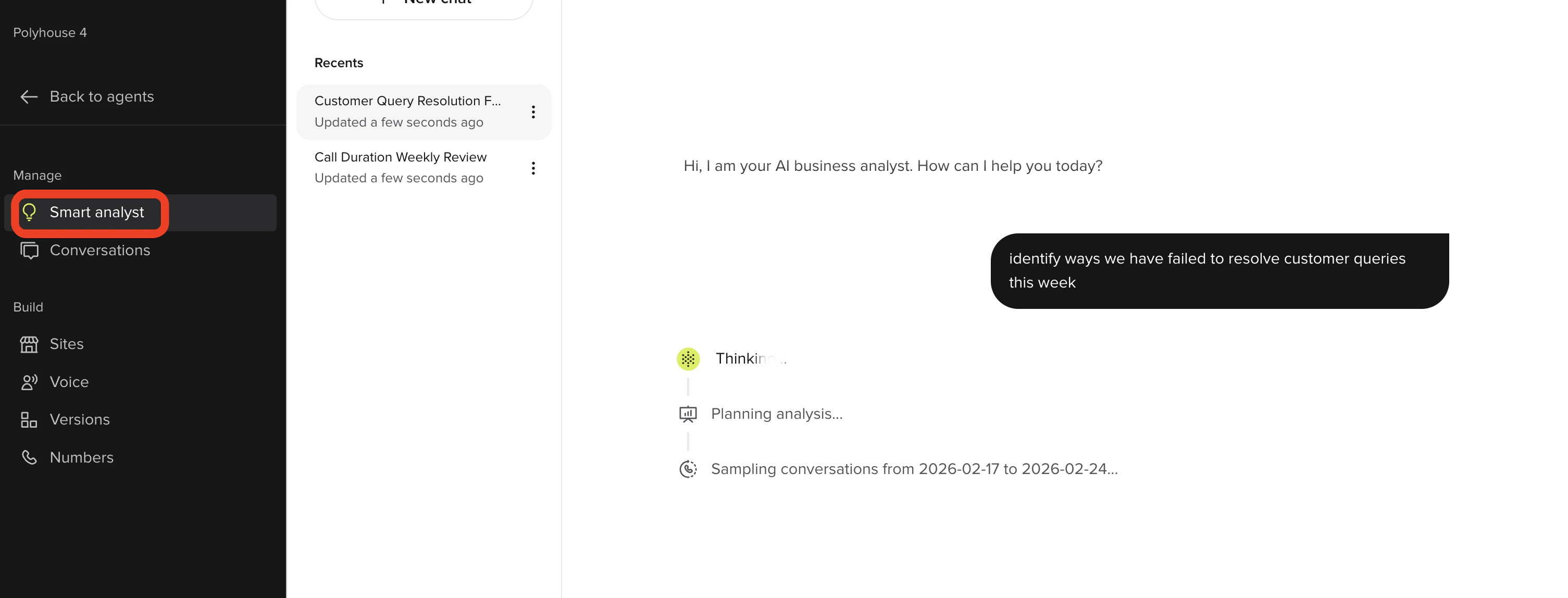Open the Conversations menu item
Screen dimensions: 1568x598
coord(100,250)
